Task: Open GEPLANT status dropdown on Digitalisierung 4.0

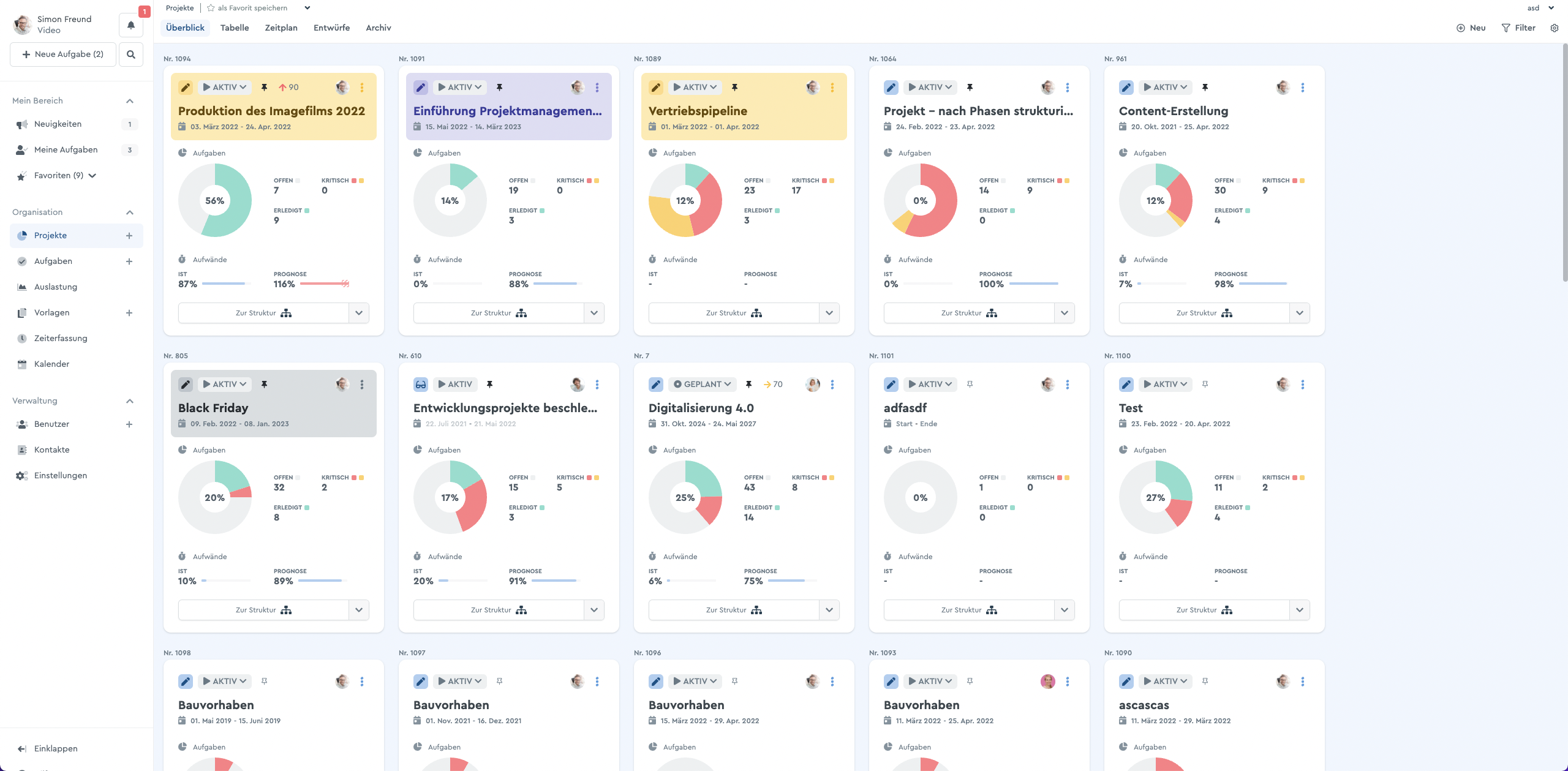Action: click(703, 385)
